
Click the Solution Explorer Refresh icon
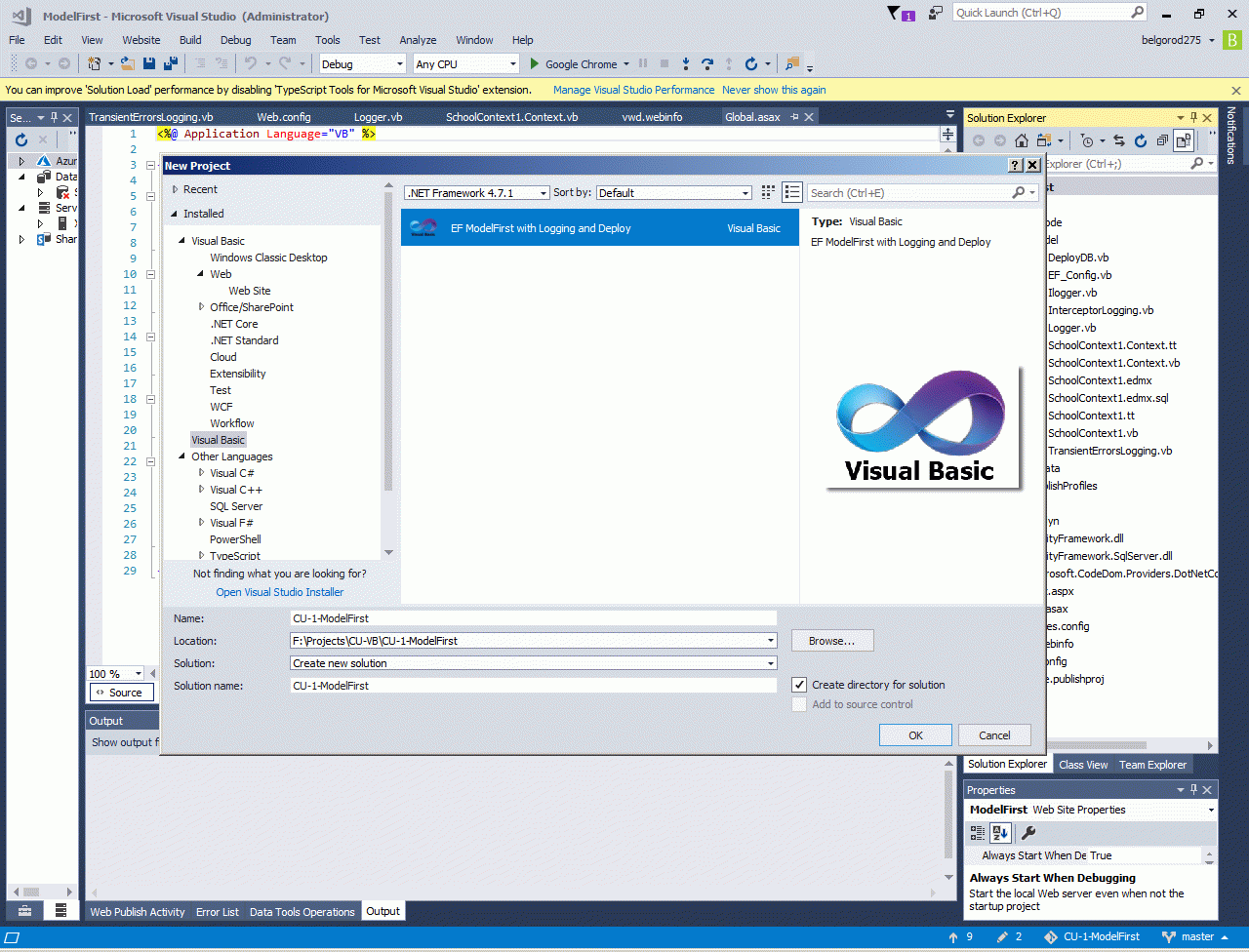pyautogui.click(x=1140, y=140)
